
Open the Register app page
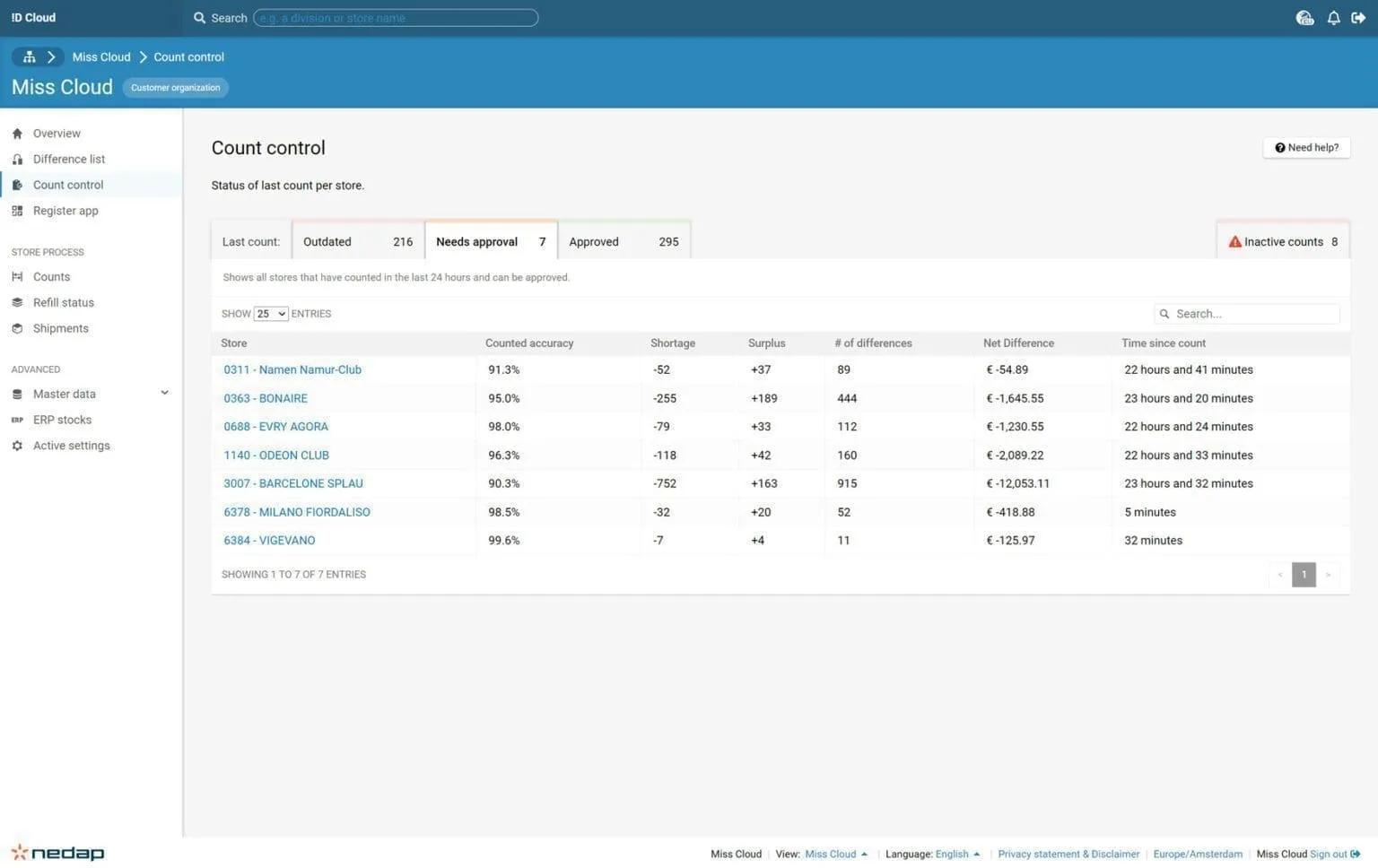point(18,210)
